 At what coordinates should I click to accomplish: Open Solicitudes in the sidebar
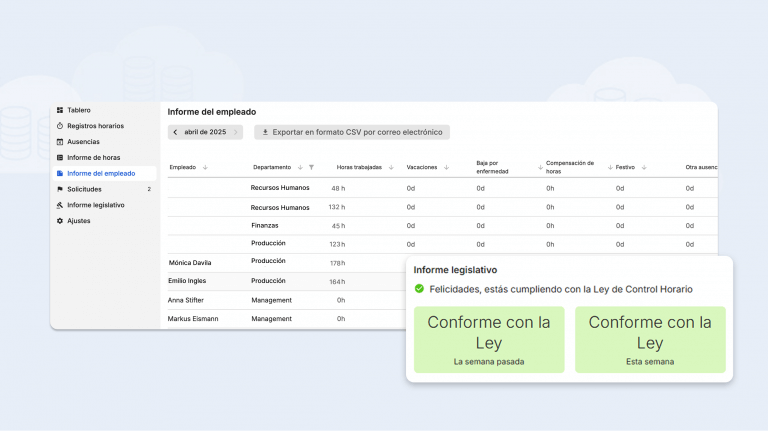104,189
